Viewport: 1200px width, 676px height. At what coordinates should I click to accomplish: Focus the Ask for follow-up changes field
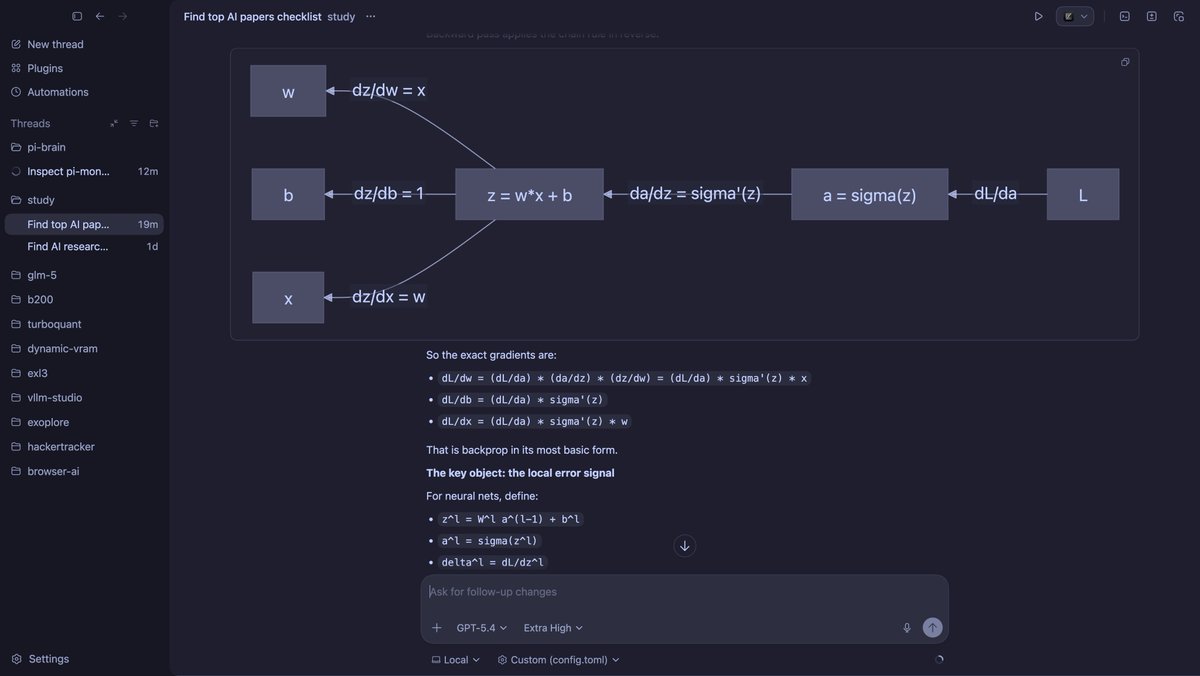[x=684, y=592]
